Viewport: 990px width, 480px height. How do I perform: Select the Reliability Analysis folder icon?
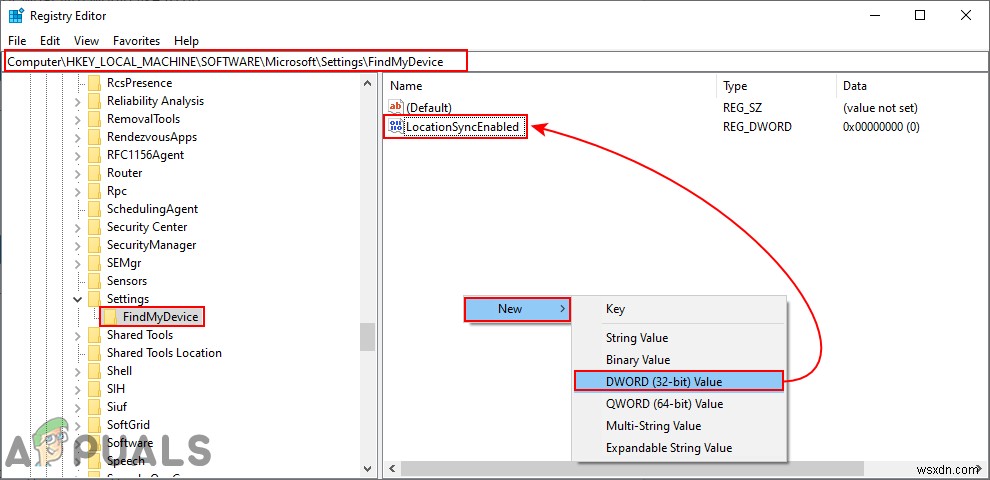click(x=95, y=101)
